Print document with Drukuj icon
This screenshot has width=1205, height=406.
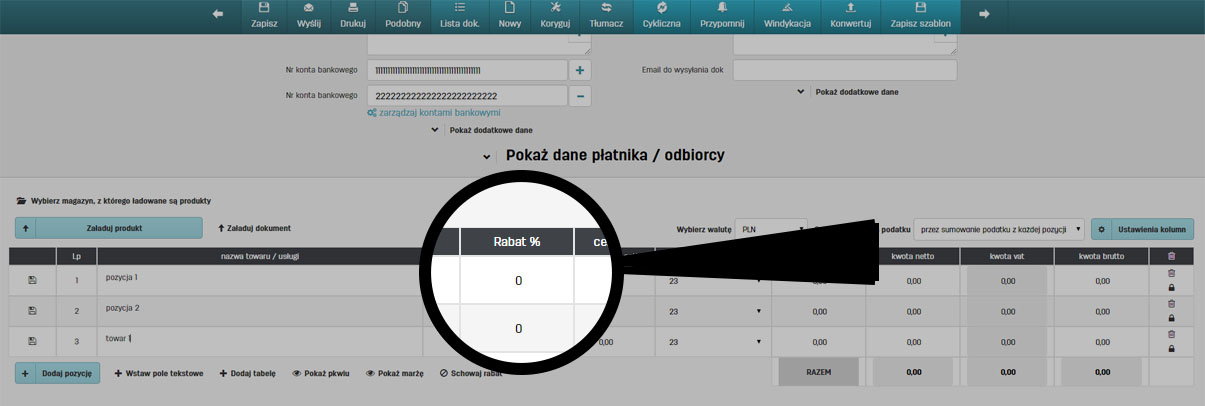click(x=353, y=8)
